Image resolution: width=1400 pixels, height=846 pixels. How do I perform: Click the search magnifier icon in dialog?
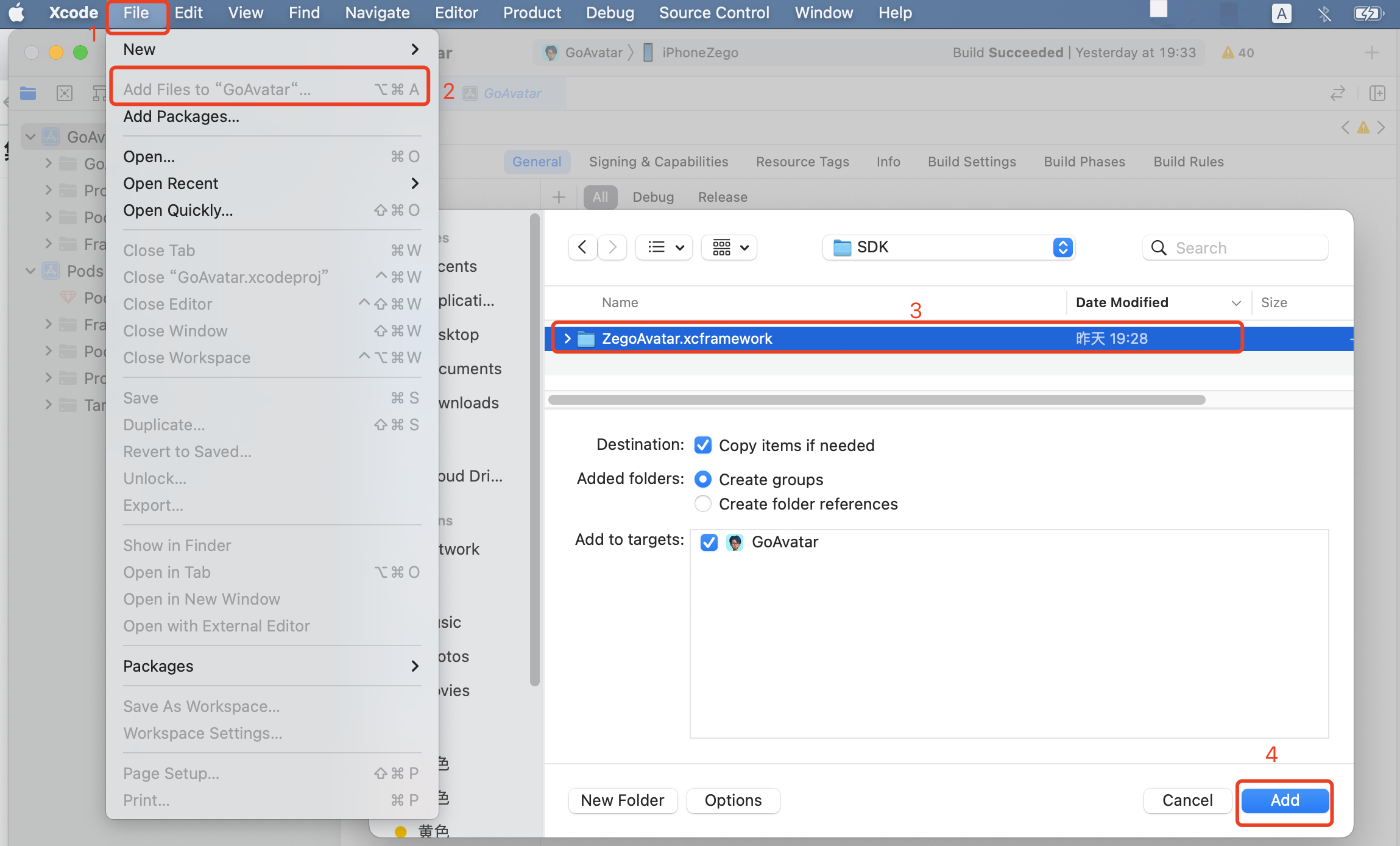coord(1159,248)
